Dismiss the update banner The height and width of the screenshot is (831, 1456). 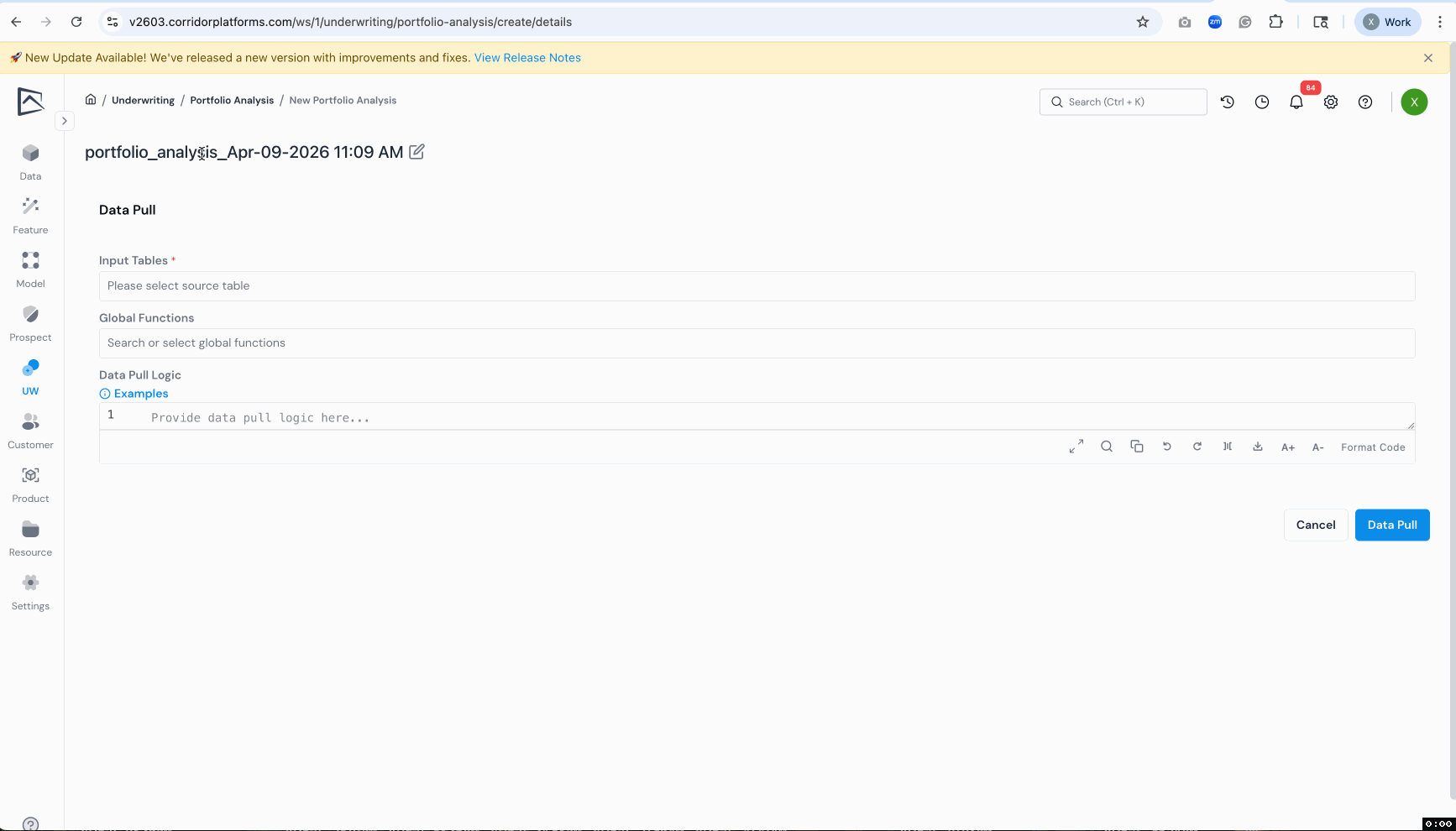[1428, 58]
